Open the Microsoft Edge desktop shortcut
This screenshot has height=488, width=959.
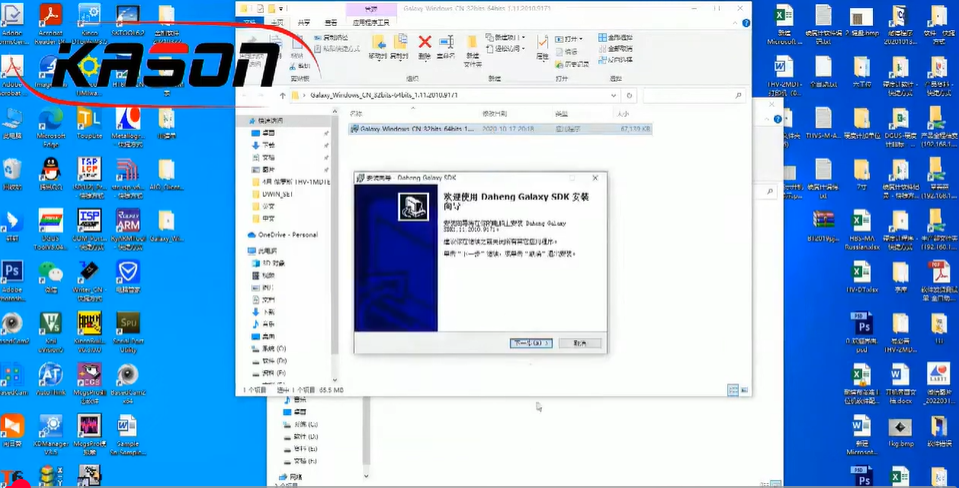click(50, 119)
